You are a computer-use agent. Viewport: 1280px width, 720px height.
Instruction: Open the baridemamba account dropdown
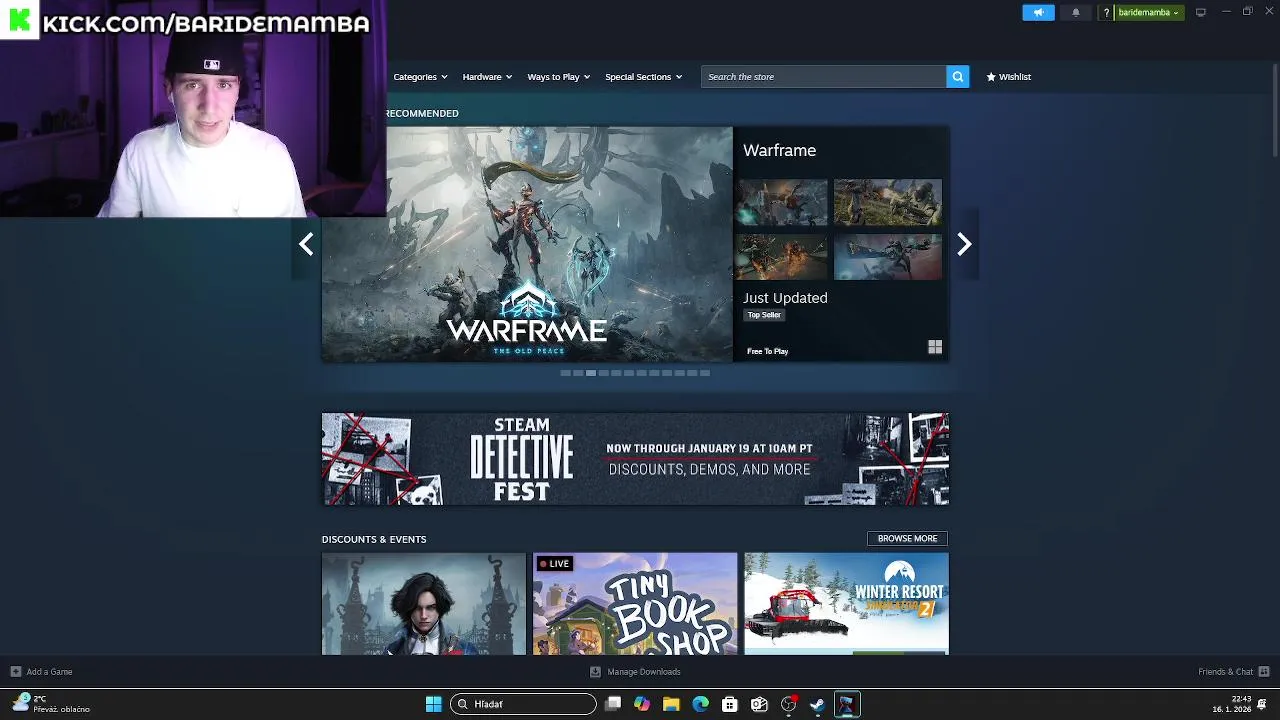(1148, 12)
